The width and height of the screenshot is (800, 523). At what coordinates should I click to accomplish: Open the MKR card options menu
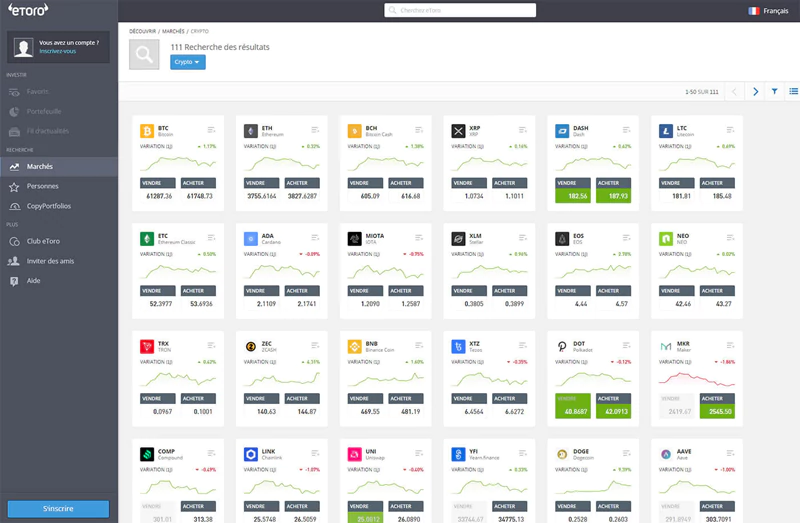pos(730,345)
